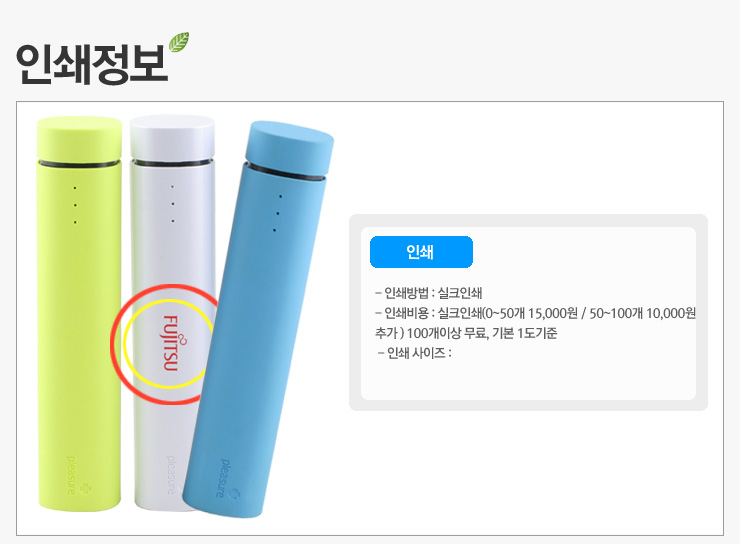Select the white bottle cap

coord(172,138)
